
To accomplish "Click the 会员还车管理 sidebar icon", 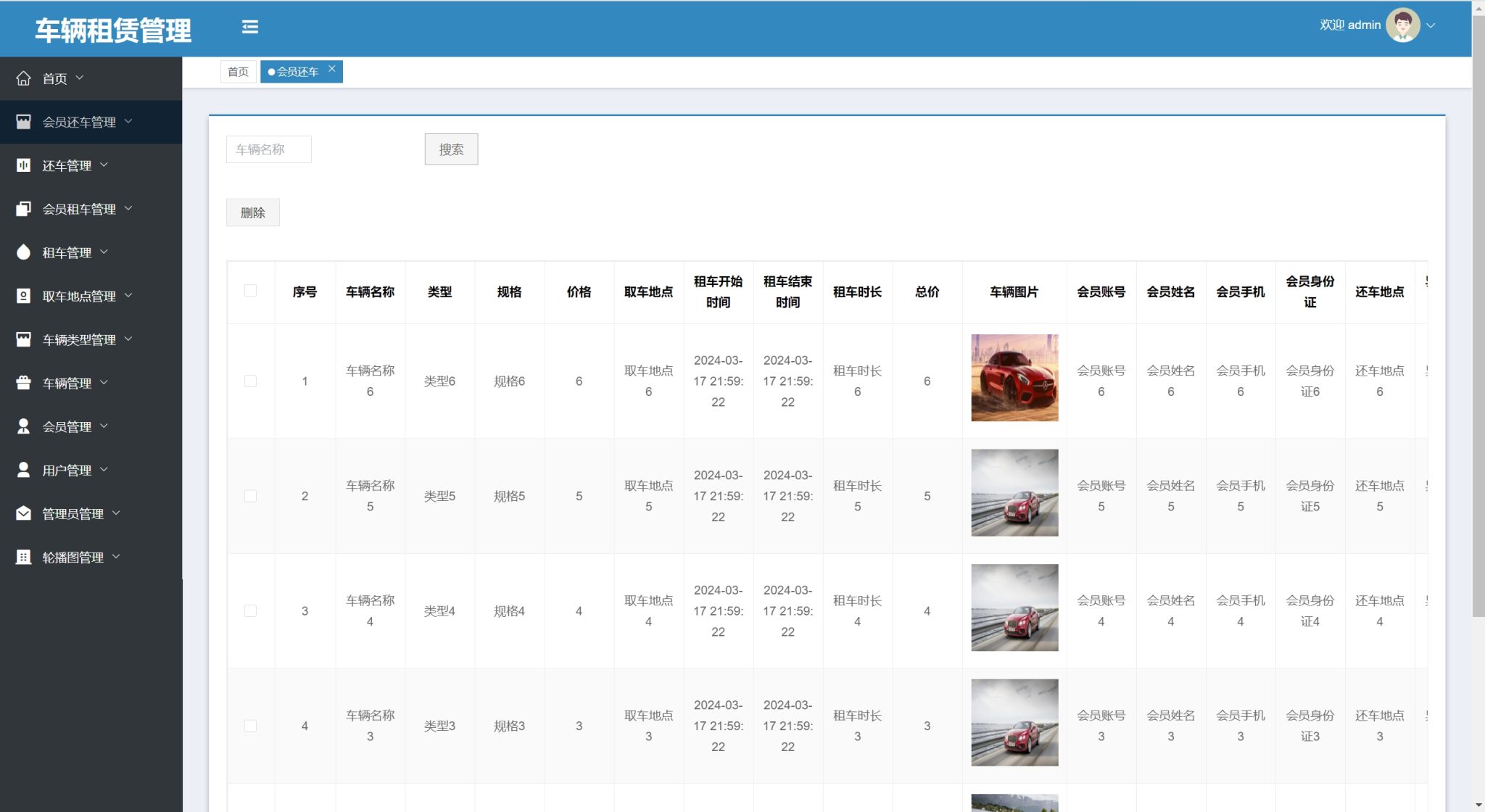I will click(x=24, y=121).
